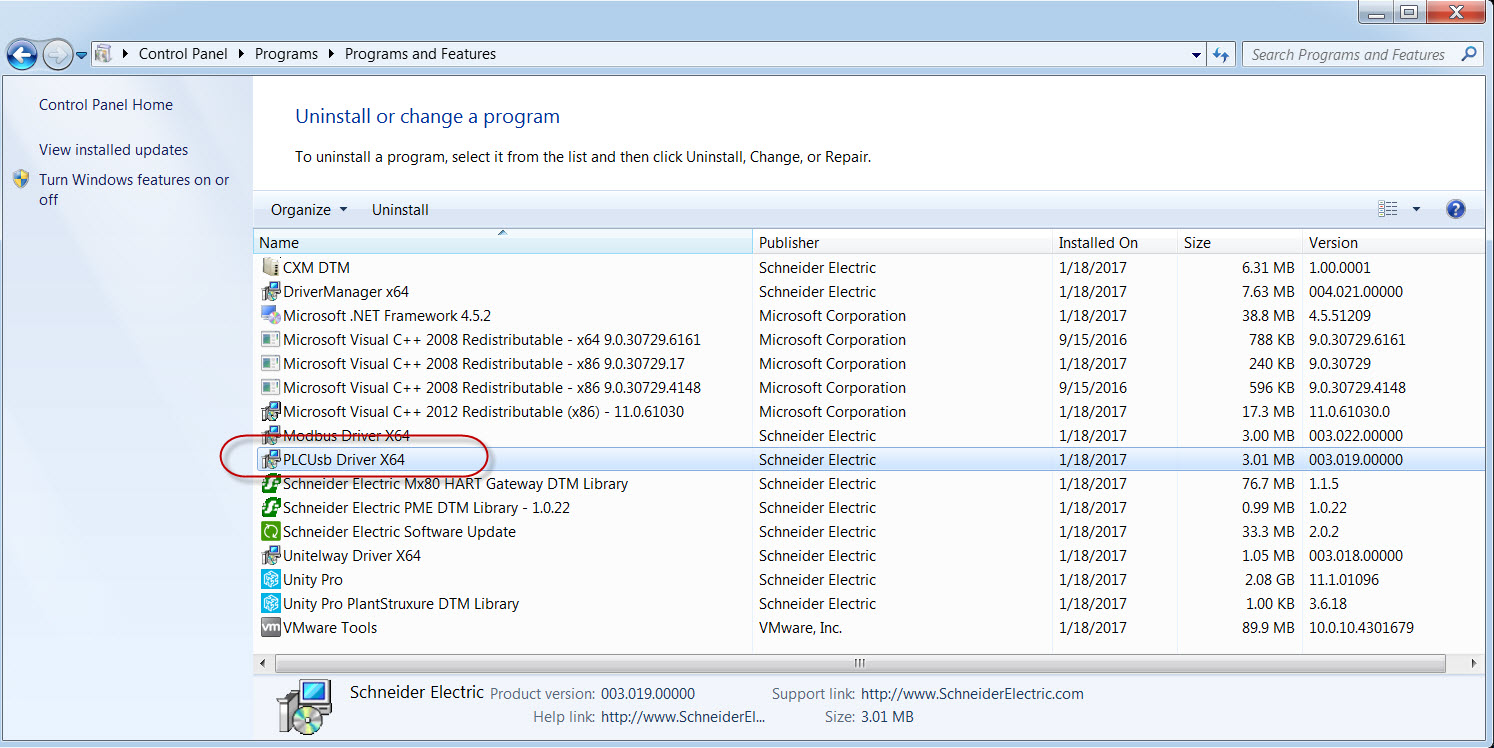Select Schneider Electric Software Update row name

(x=399, y=532)
